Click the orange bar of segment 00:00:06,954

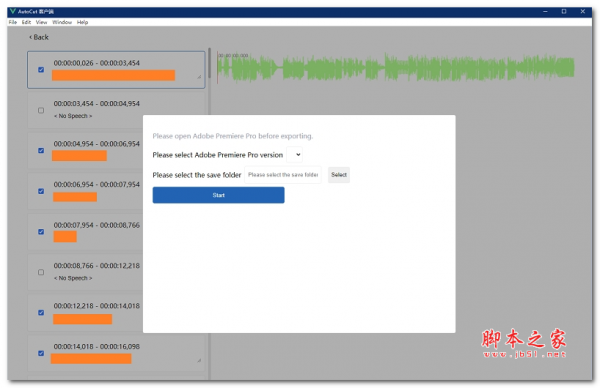(75, 197)
